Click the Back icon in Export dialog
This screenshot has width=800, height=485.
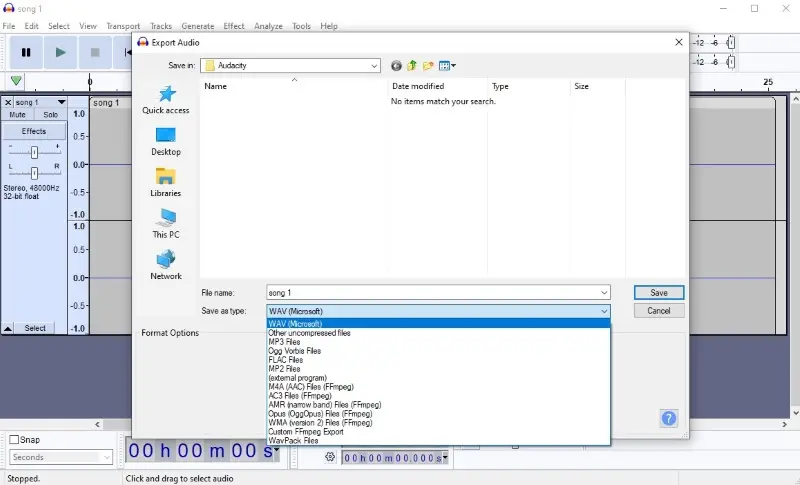(396, 65)
